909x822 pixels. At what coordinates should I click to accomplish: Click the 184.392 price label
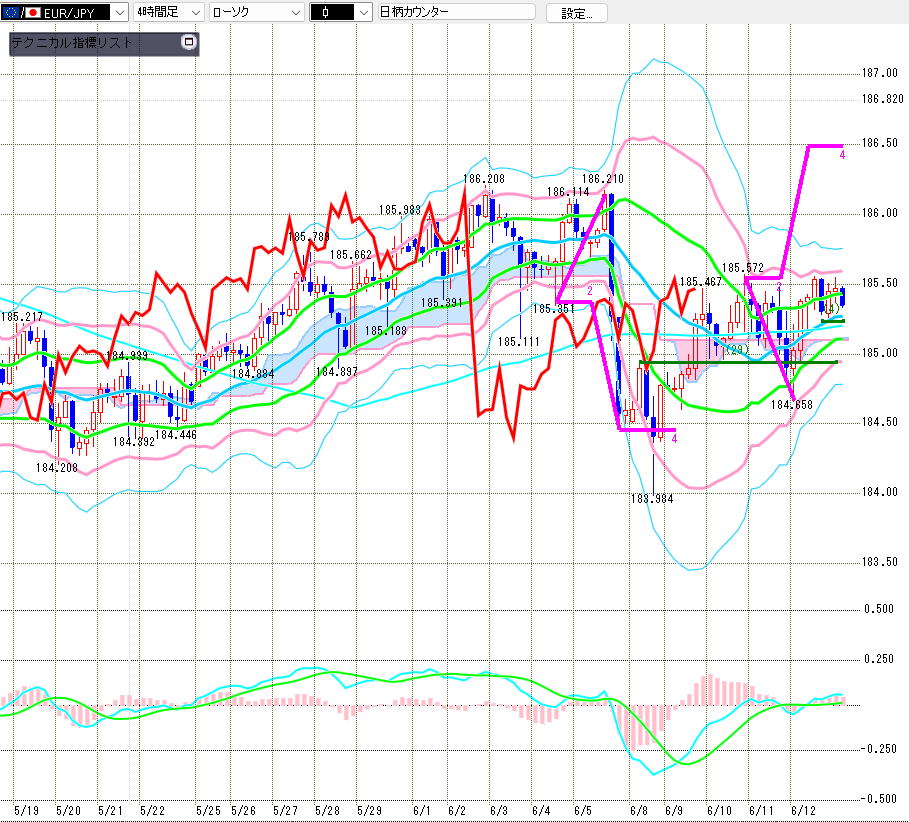[133, 442]
